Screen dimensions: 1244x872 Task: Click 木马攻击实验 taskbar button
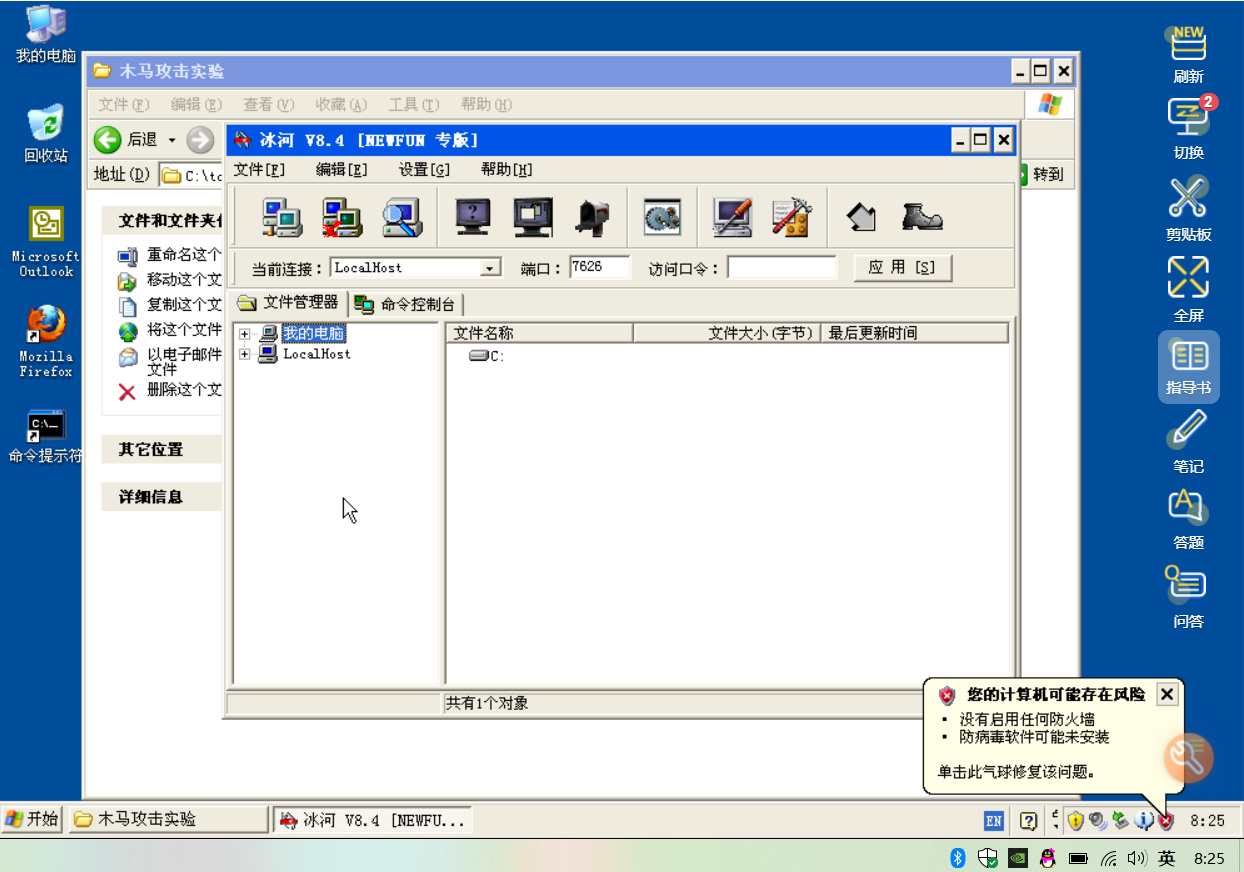[x=168, y=820]
